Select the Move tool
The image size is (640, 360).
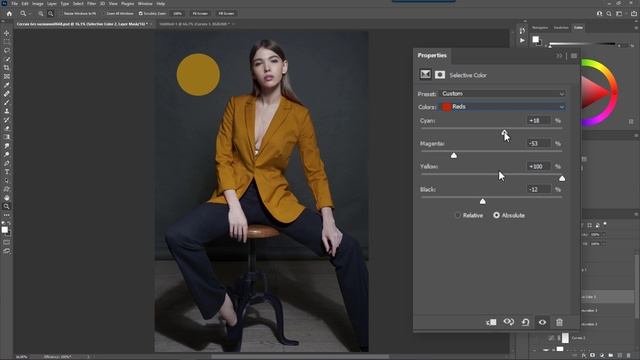coord(7,33)
